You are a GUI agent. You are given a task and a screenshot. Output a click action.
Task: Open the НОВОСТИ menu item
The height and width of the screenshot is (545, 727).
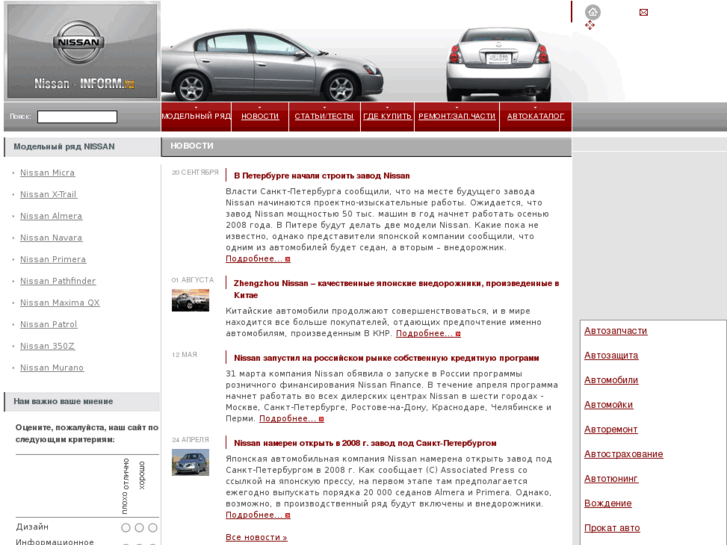pyautogui.click(x=260, y=116)
